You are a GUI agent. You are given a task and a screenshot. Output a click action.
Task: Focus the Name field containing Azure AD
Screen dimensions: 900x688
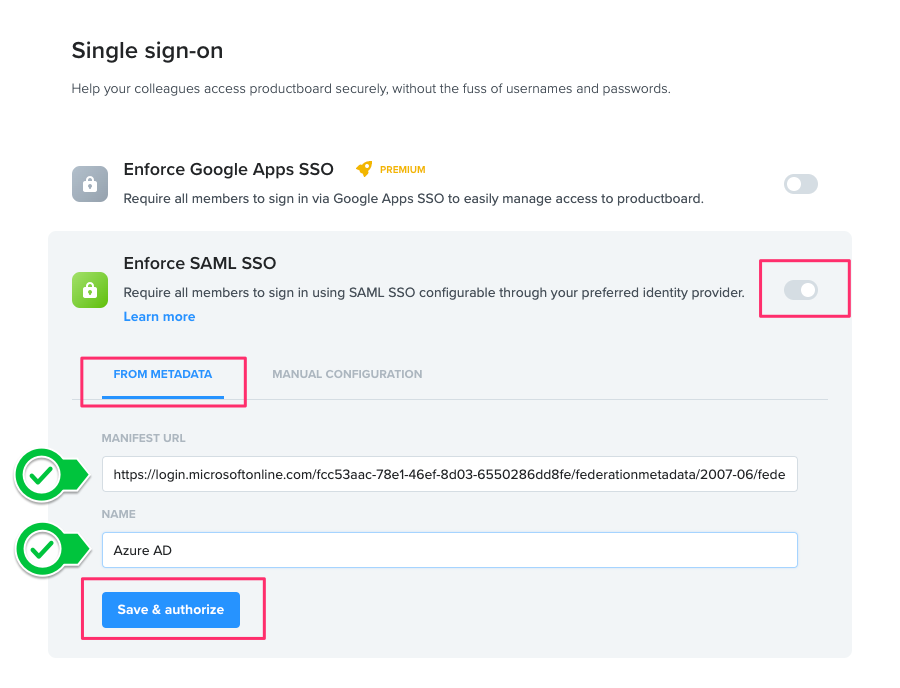[449, 550]
